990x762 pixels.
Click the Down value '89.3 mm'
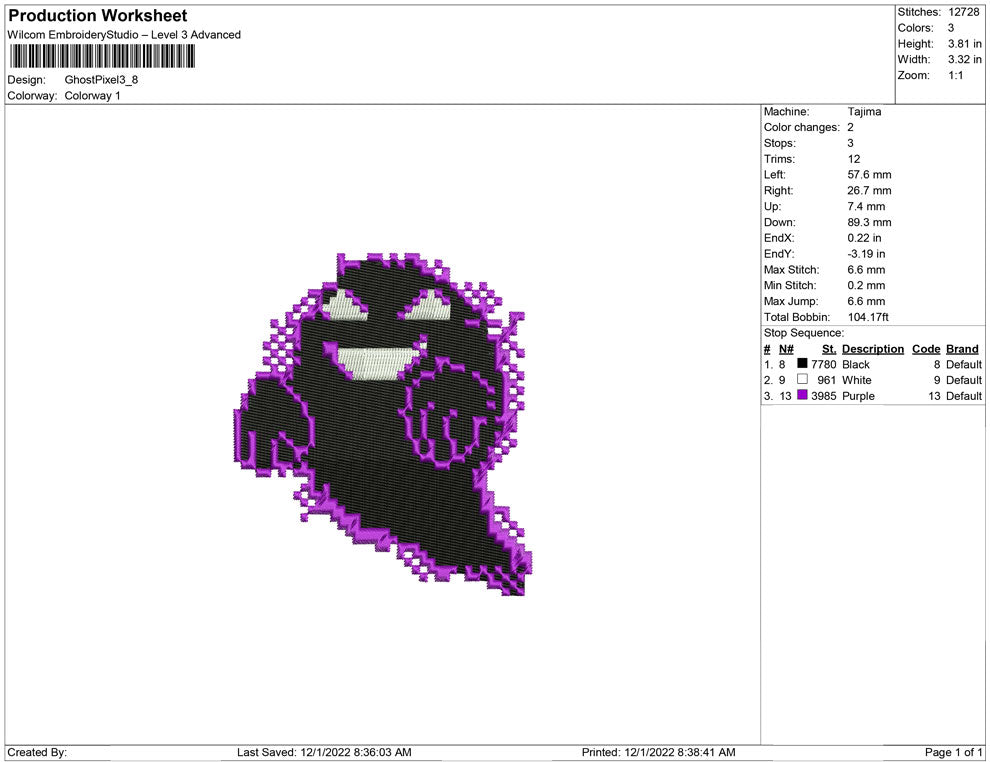[869, 222]
